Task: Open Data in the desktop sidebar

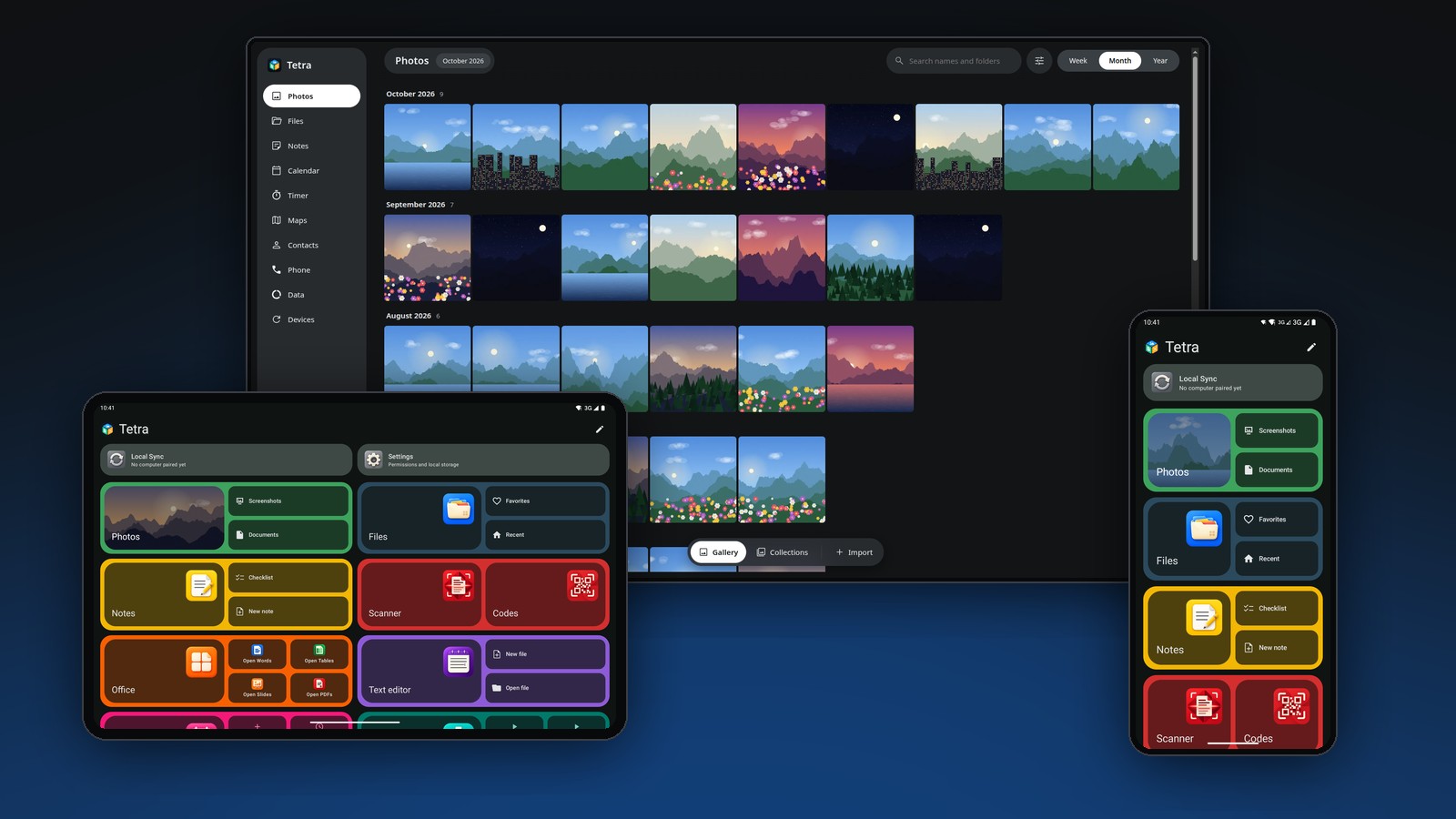Action: [311, 295]
